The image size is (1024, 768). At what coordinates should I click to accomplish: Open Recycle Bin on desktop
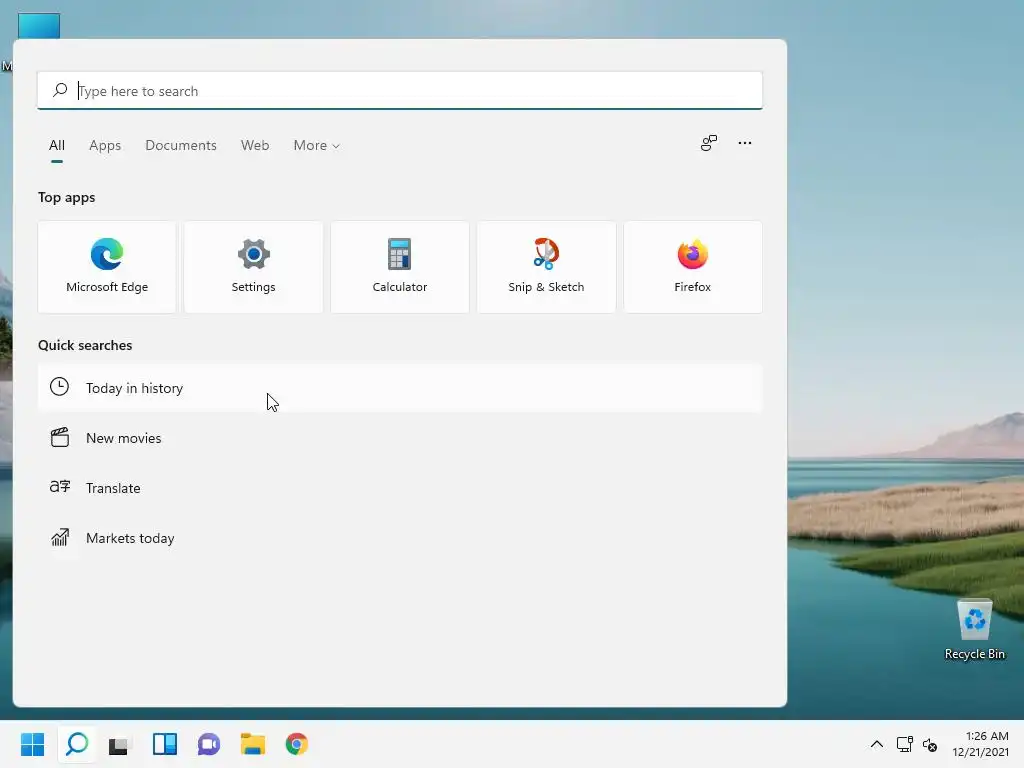[x=974, y=629]
